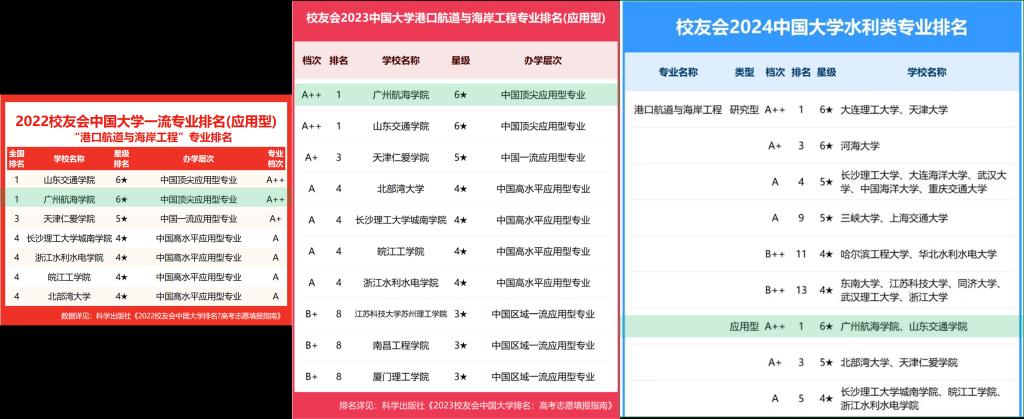The image size is (1024, 419).
Task: Click the 应用型 type cell in highlighted row
Action: click(745, 326)
